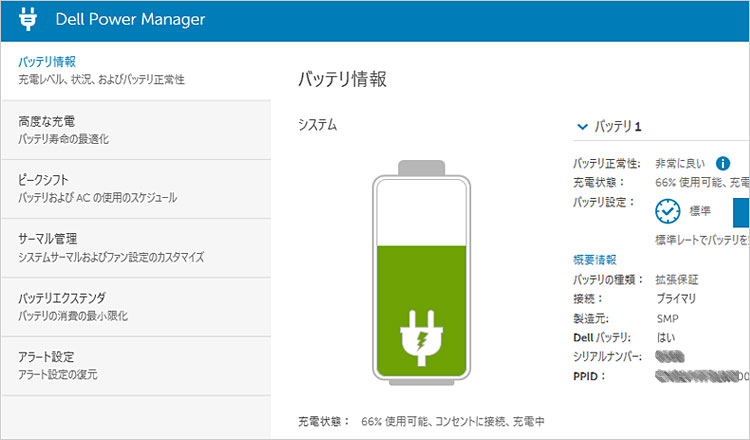Click the Dell Power Manager title text

click(130, 20)
